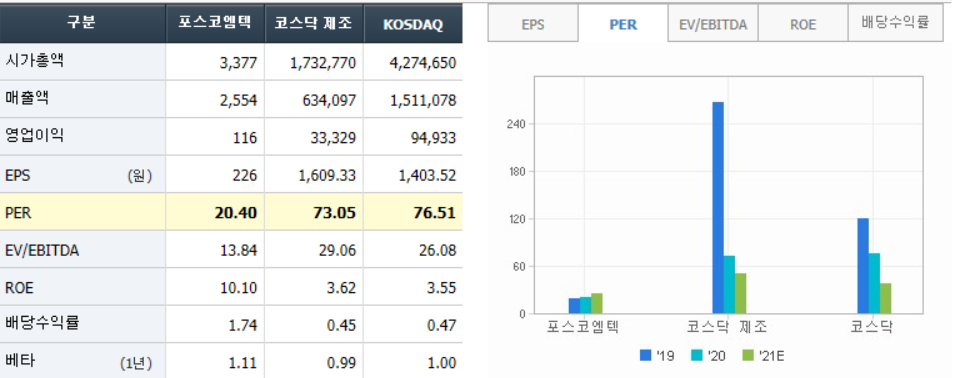Screen dimensions: 953x378
Task: Click the 2,554 revenue value
Action: (238, 100)
